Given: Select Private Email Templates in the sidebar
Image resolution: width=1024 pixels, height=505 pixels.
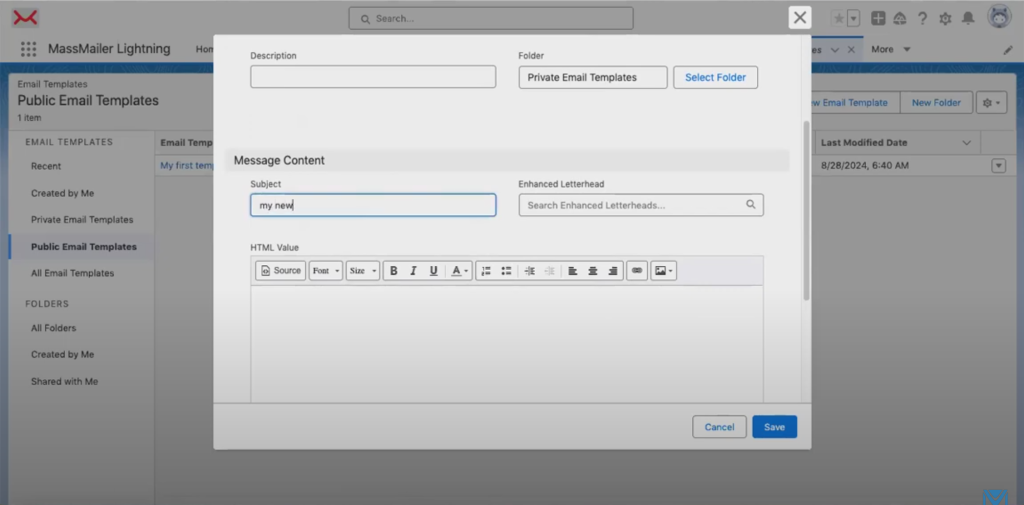Looking at the screenshot, I should (82, 220).
